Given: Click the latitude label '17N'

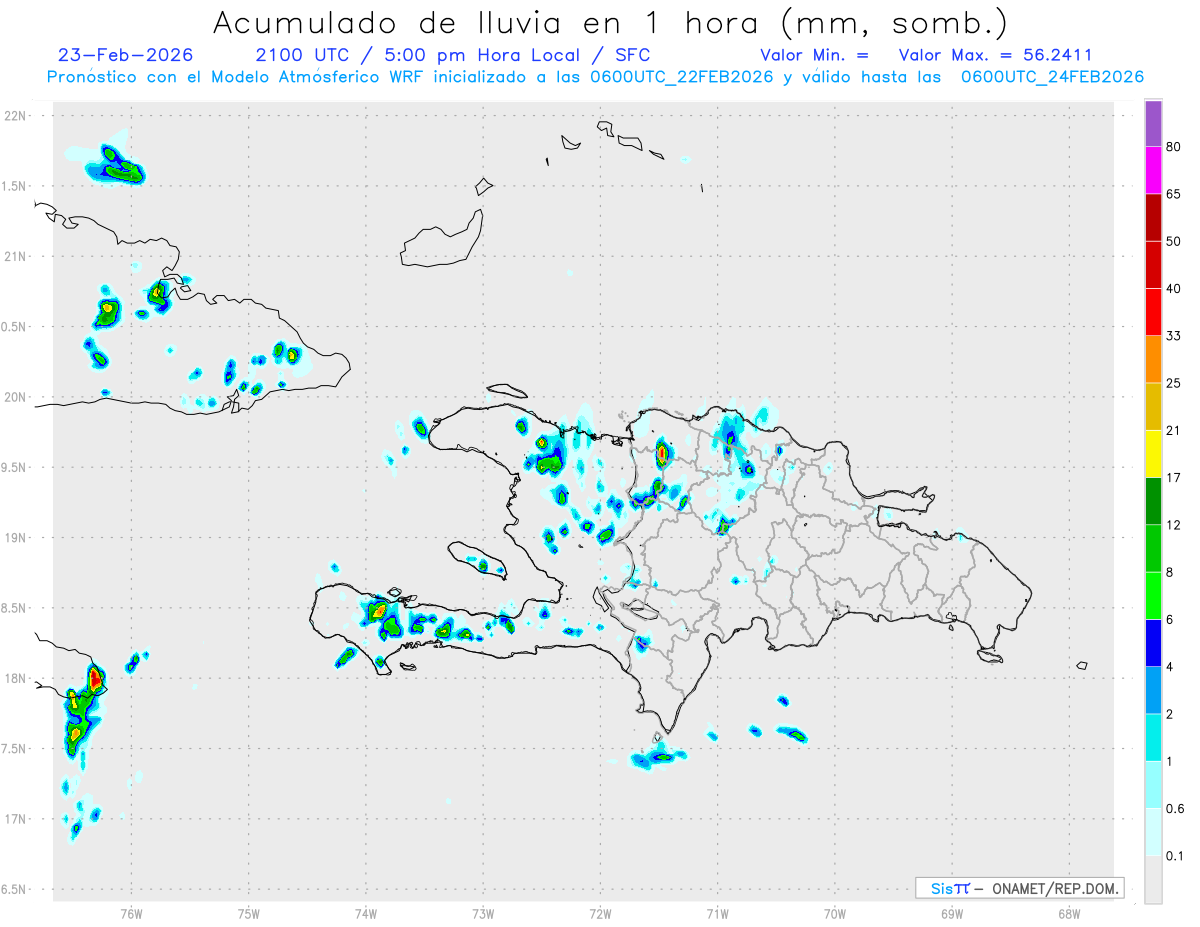Looking at the screenshot, I should point(17,819).
